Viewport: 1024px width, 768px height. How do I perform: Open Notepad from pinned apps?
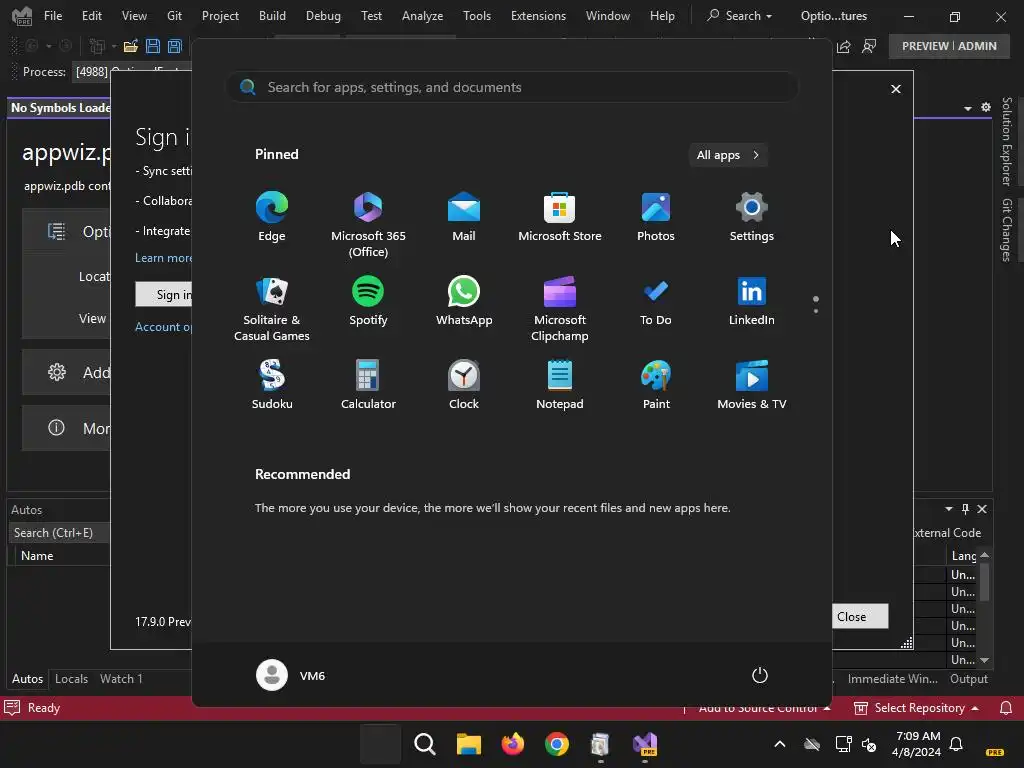[x=560, y=385]
